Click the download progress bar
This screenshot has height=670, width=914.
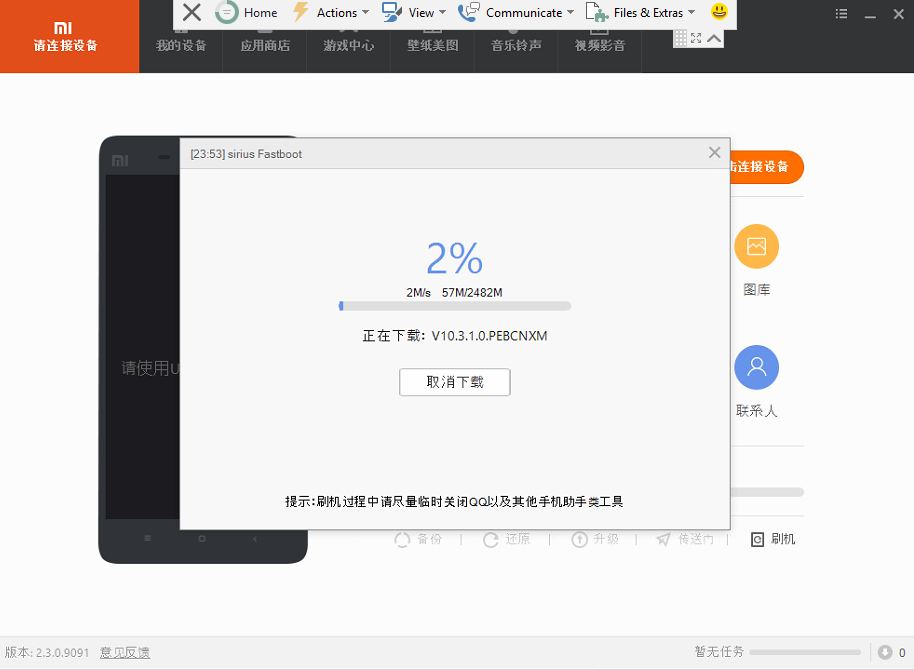tap(455, 306)
